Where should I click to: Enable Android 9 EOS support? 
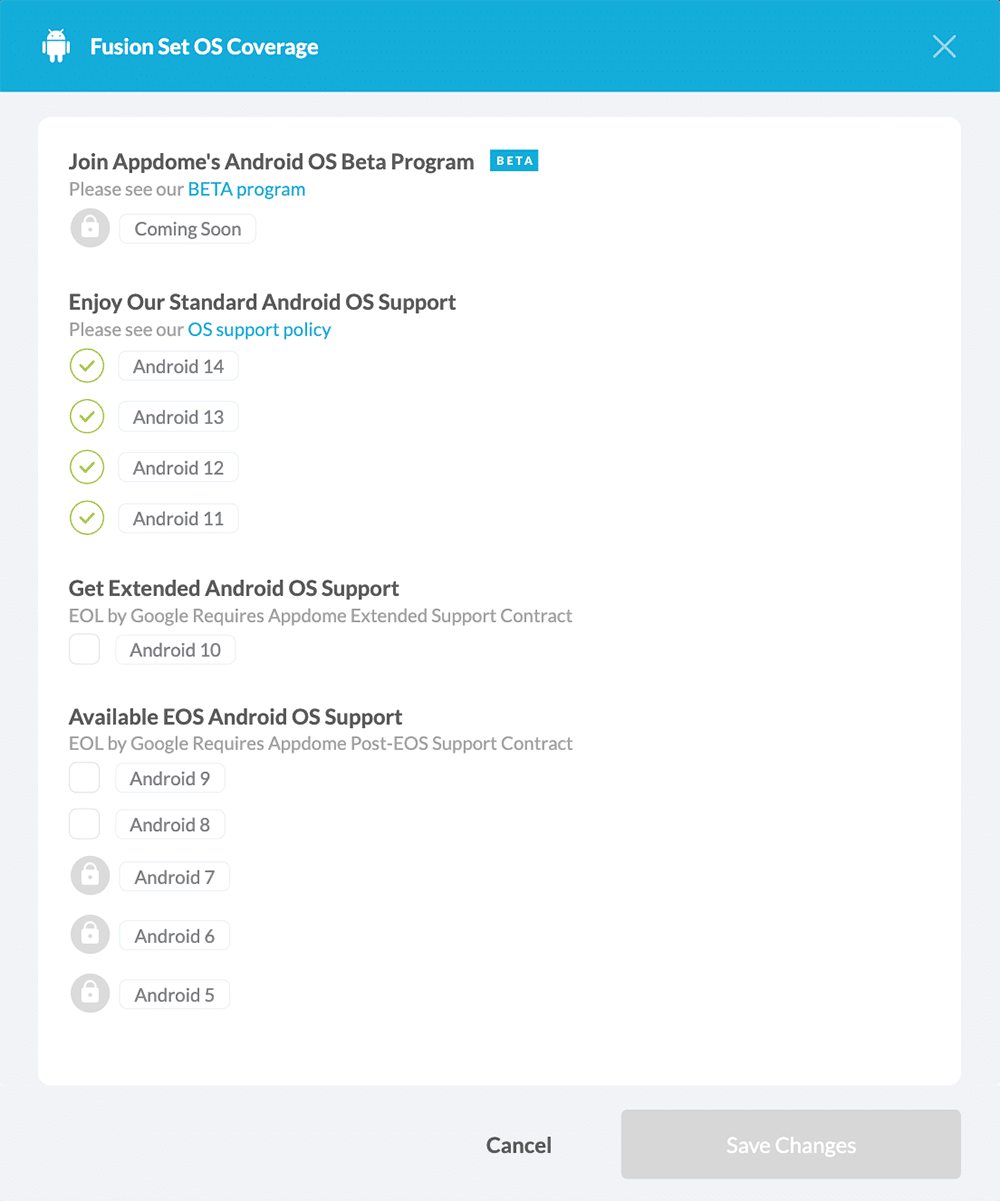coord(84,777)
